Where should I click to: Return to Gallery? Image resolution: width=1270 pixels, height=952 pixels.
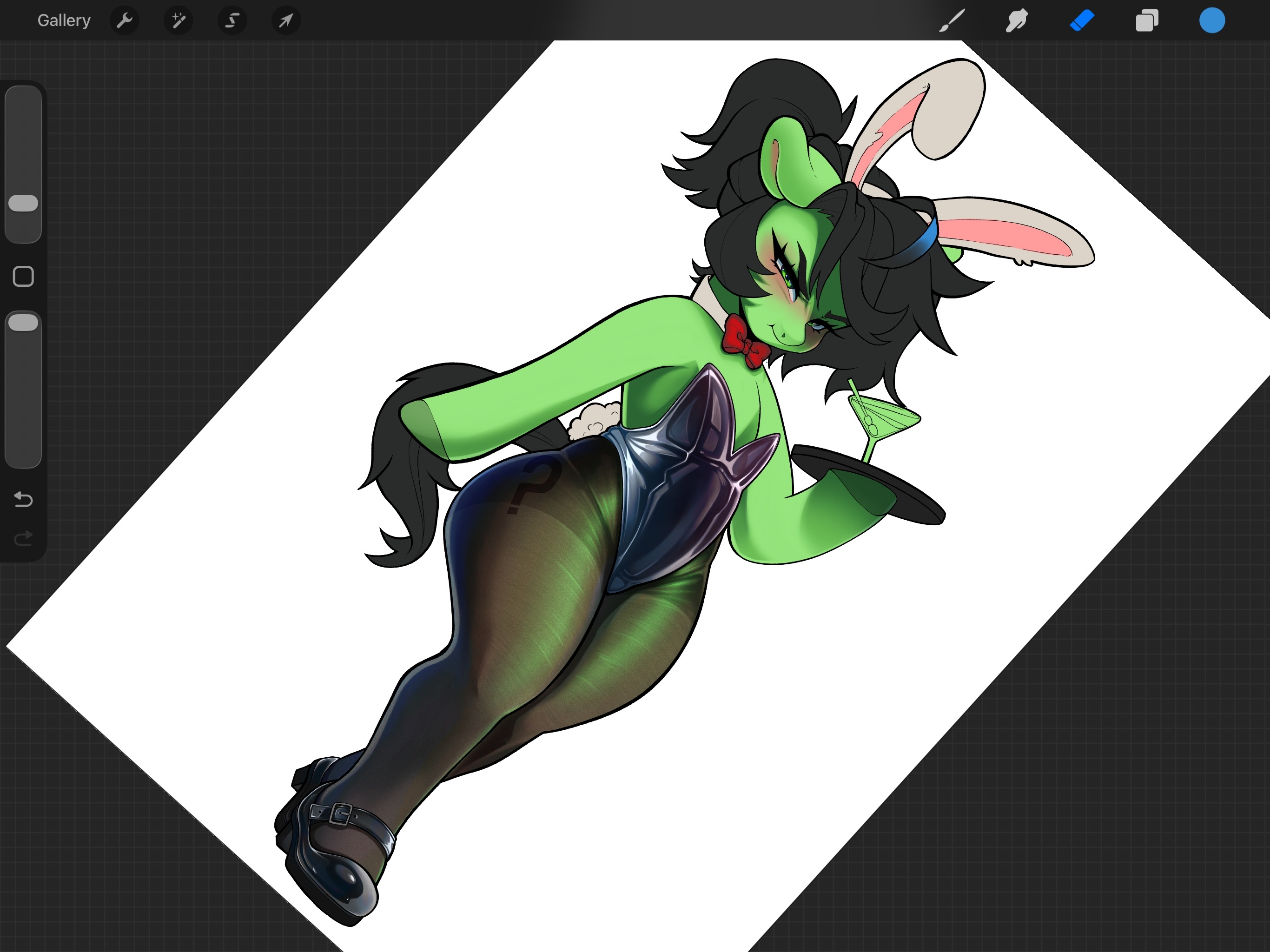tap(64, 20)
